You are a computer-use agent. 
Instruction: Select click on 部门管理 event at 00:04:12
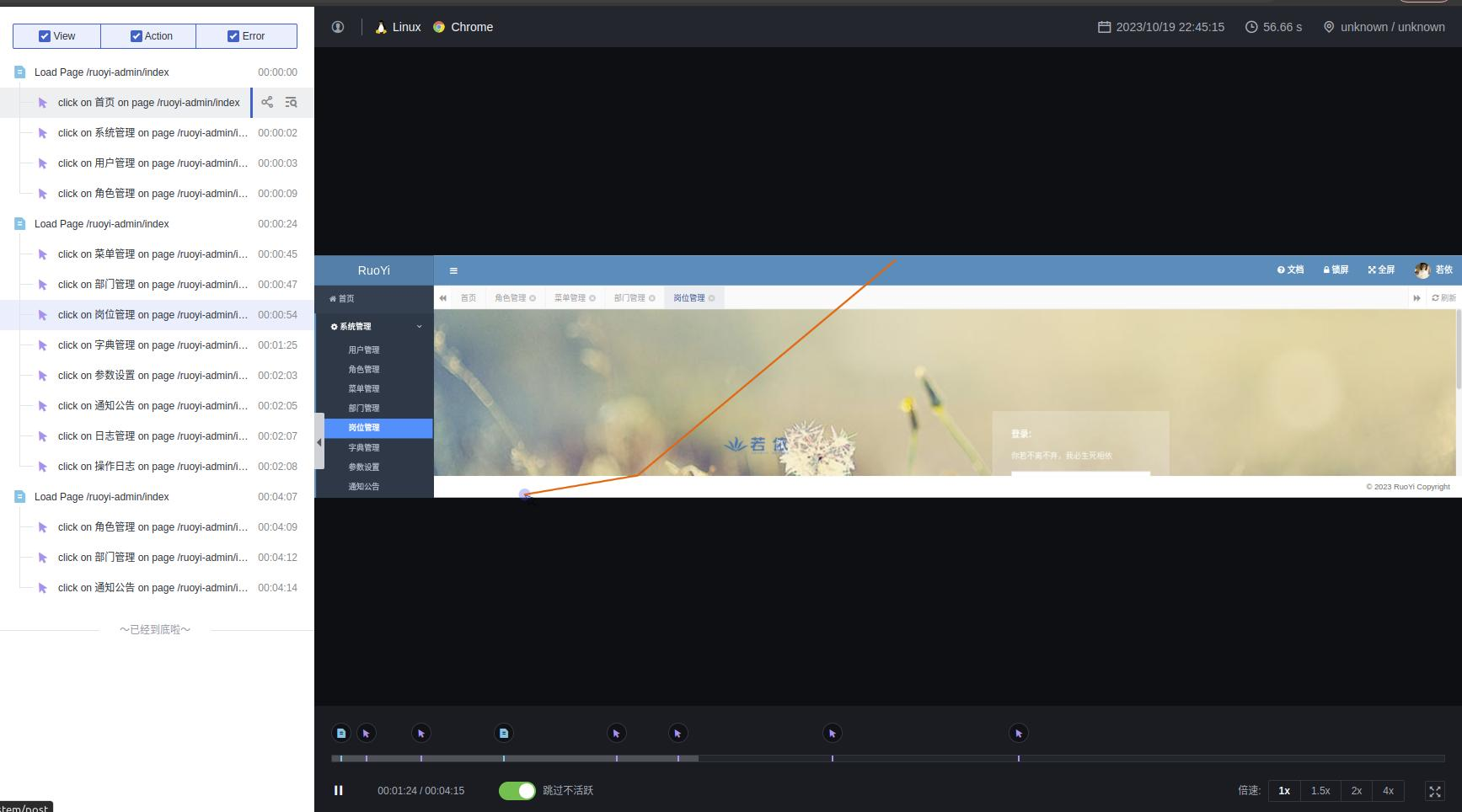pyautogui.click(x=157, y=558)
